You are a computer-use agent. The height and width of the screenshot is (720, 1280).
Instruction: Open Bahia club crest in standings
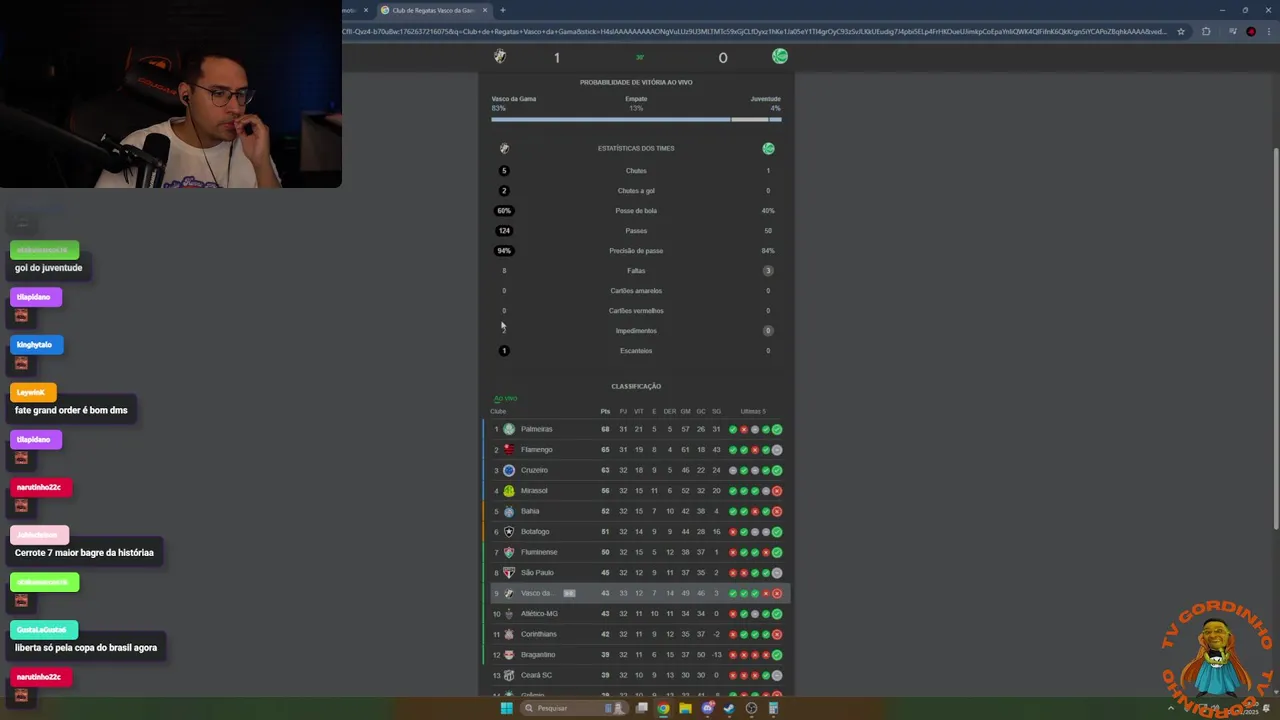[509, 511]
